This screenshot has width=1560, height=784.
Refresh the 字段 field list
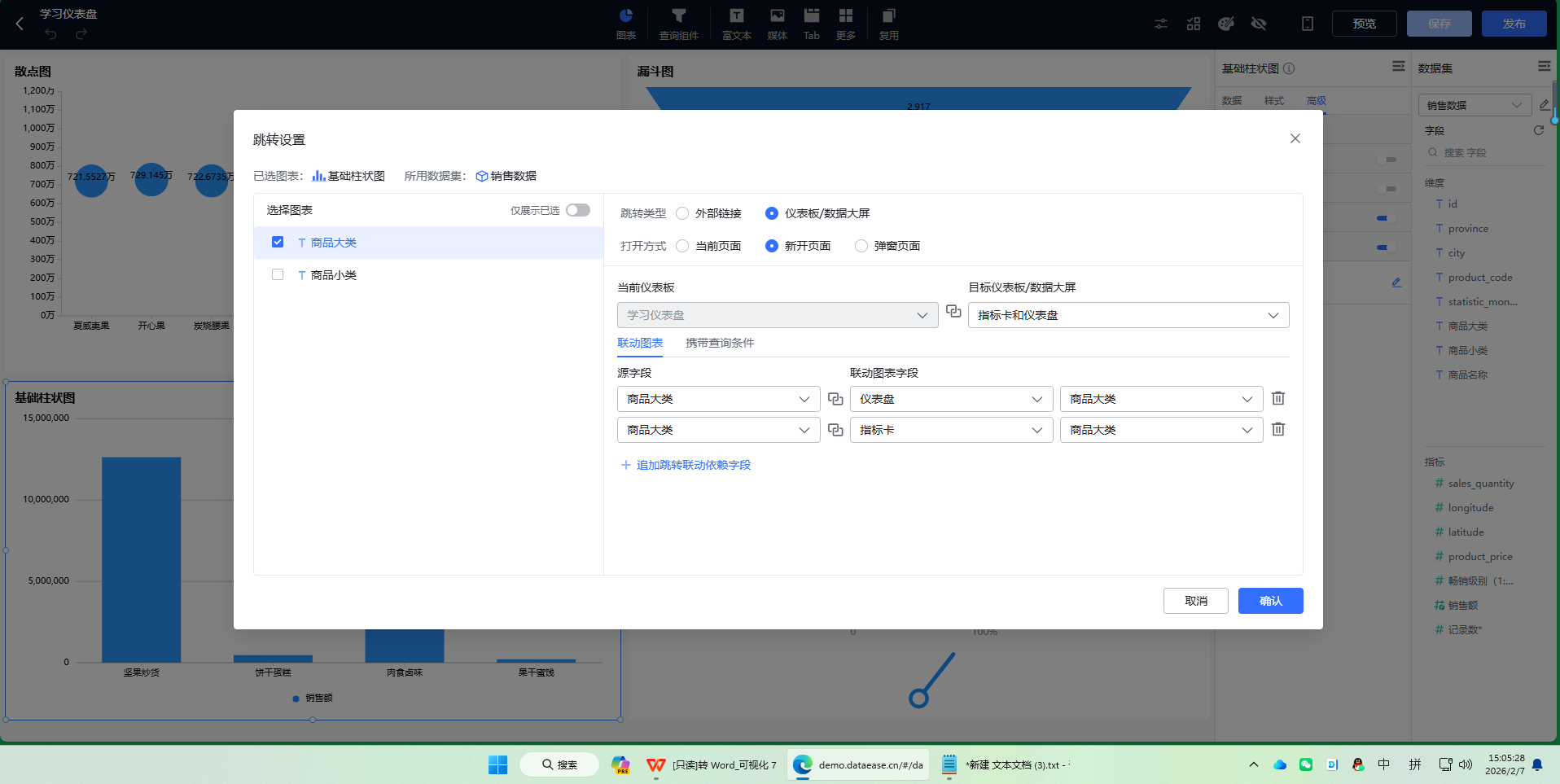(1538, 129)
